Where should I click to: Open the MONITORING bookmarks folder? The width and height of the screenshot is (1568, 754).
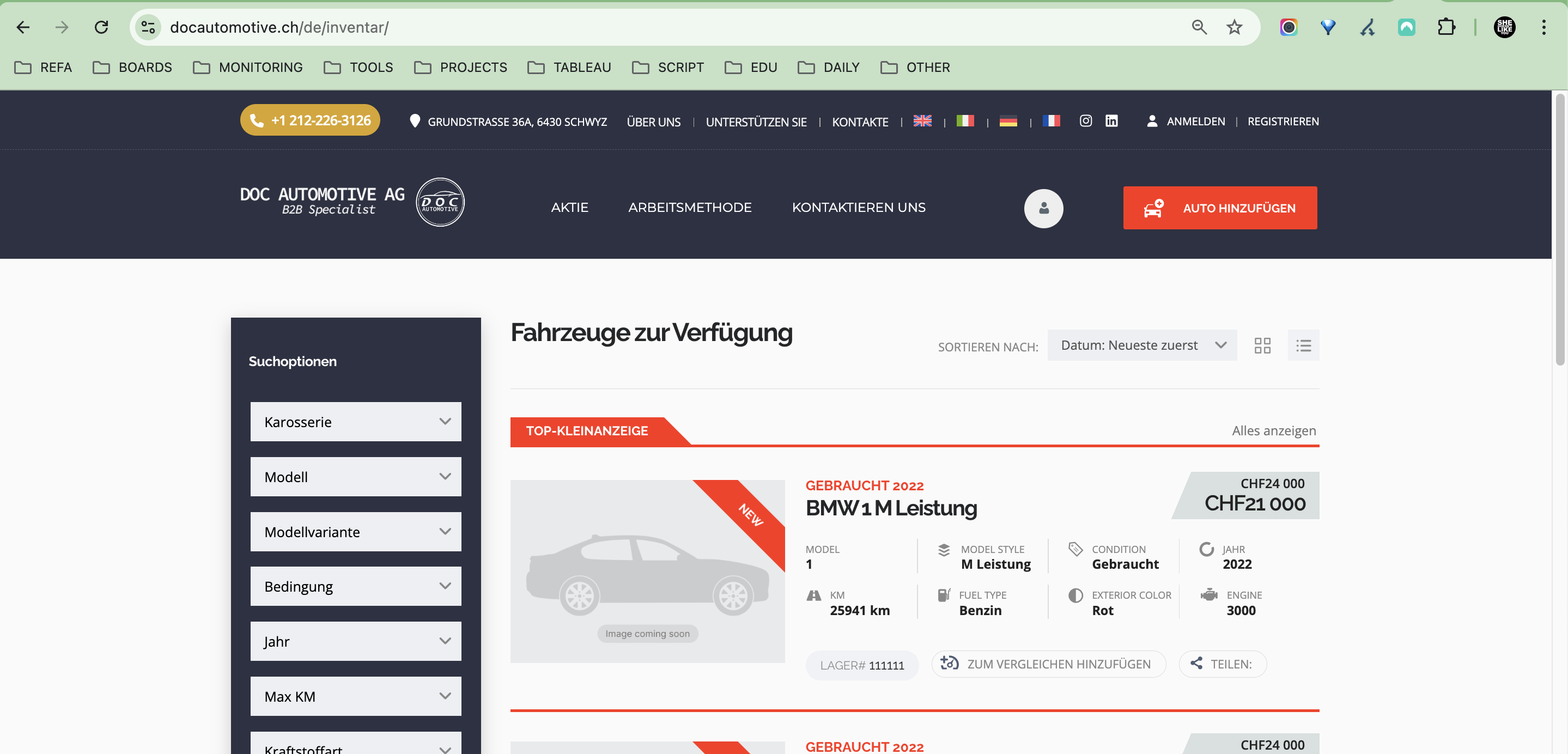coord(248,68)
